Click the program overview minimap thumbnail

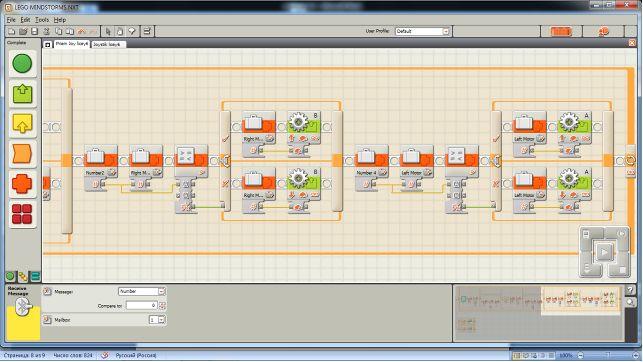539,314
